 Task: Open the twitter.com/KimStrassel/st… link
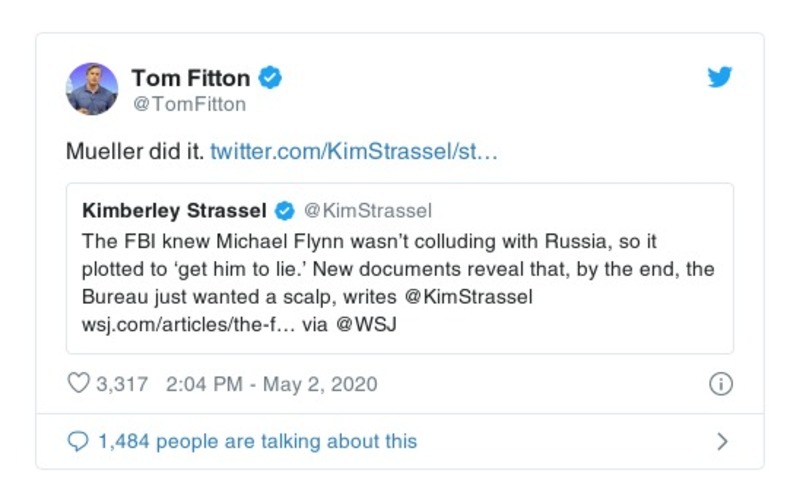[354, 152]
